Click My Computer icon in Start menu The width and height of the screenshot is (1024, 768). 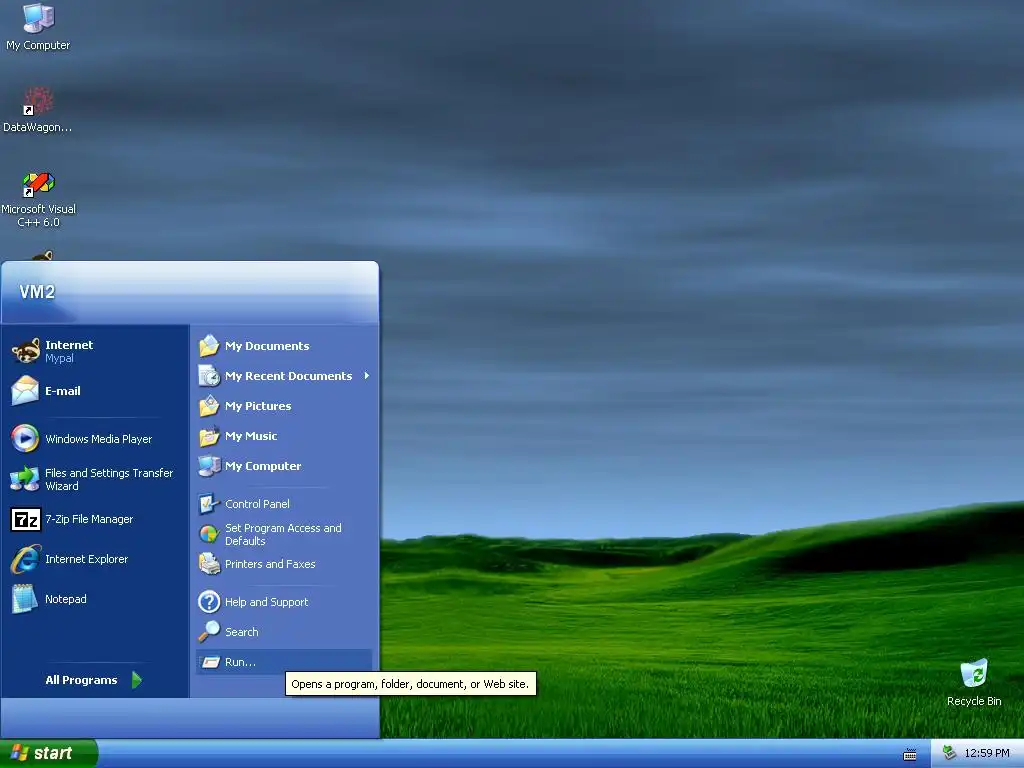(209, 466)
